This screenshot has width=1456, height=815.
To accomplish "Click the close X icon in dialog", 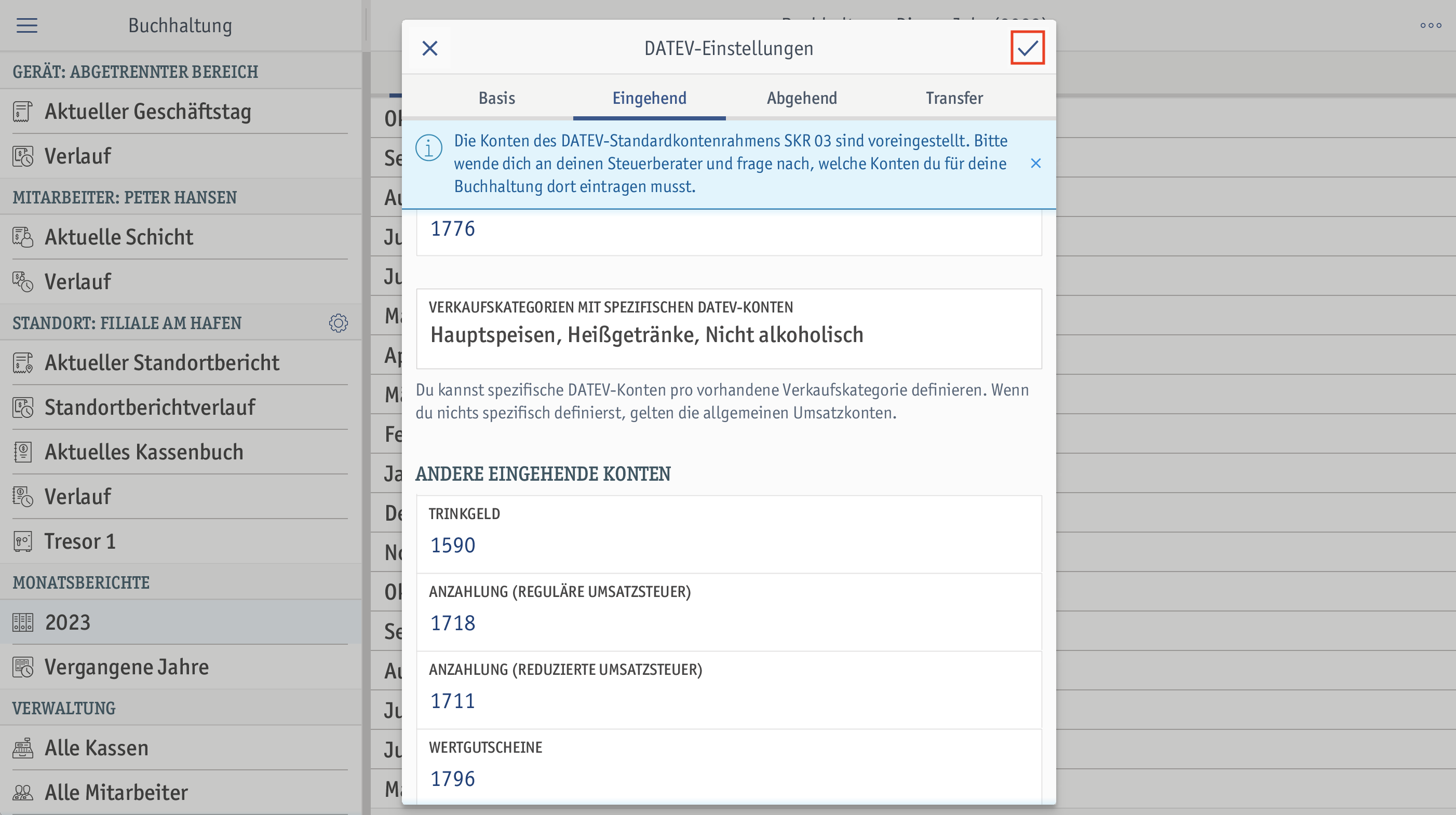I will 430,48.
